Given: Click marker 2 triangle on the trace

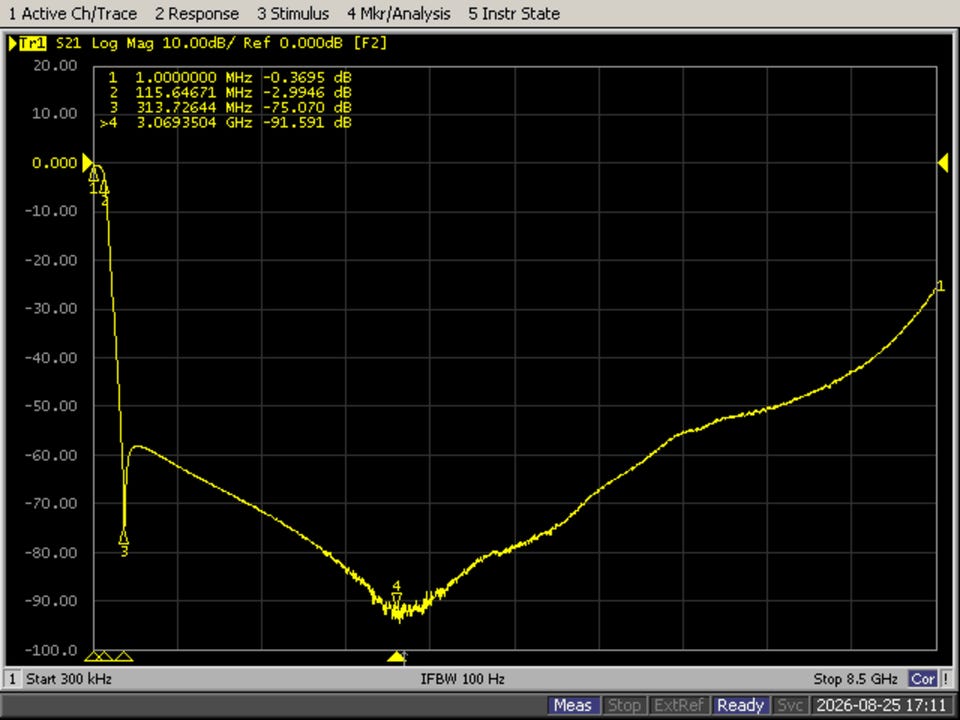Looking at the screenshot, I should tap(105, 187).
